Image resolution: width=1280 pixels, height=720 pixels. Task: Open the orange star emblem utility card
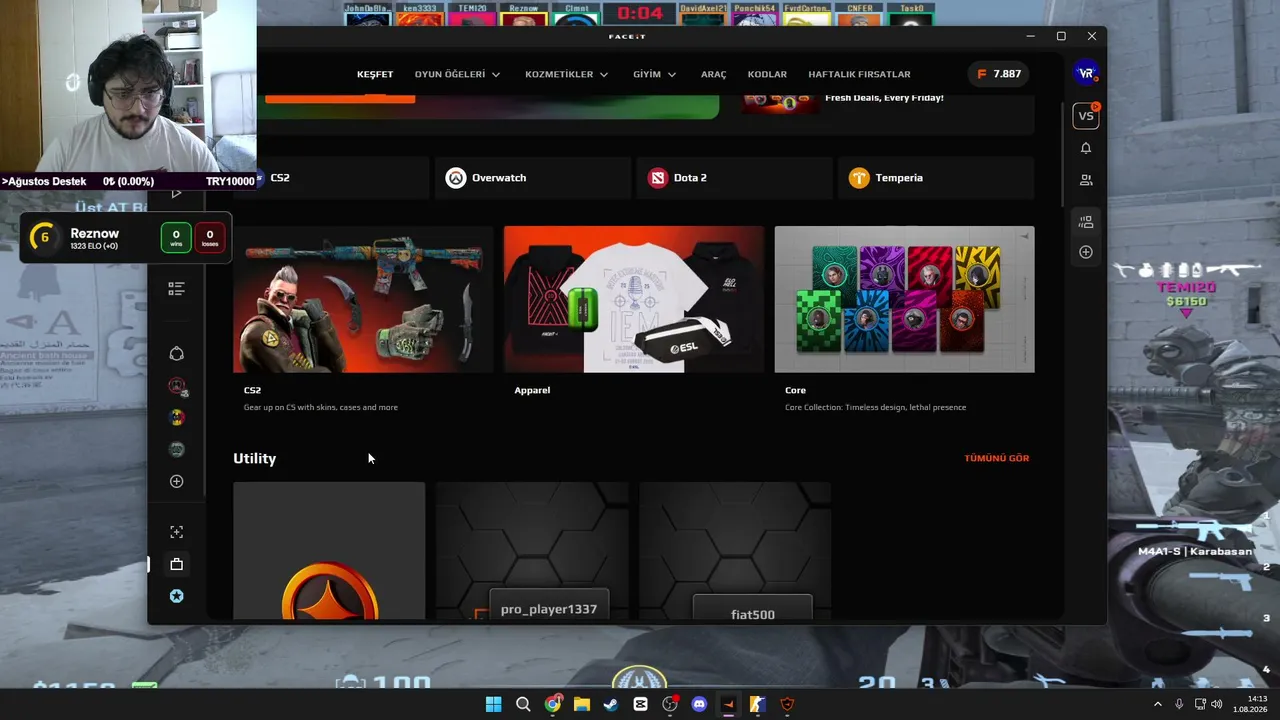pos(329,551)
